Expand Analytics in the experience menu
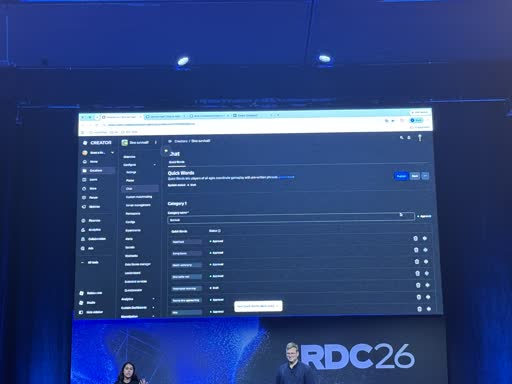Viewport: 512px width, 384px height. (x=154, y=299)
